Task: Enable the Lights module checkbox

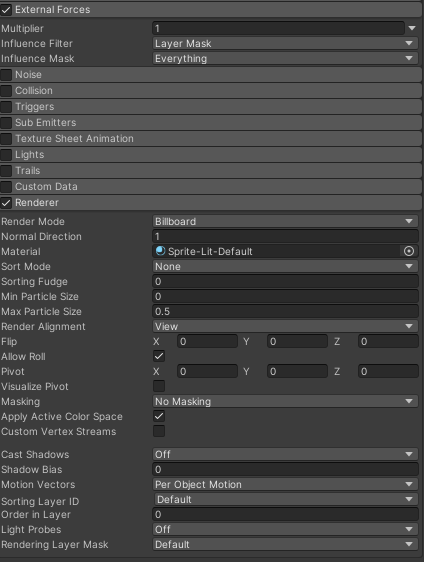Action: (6, 154)
